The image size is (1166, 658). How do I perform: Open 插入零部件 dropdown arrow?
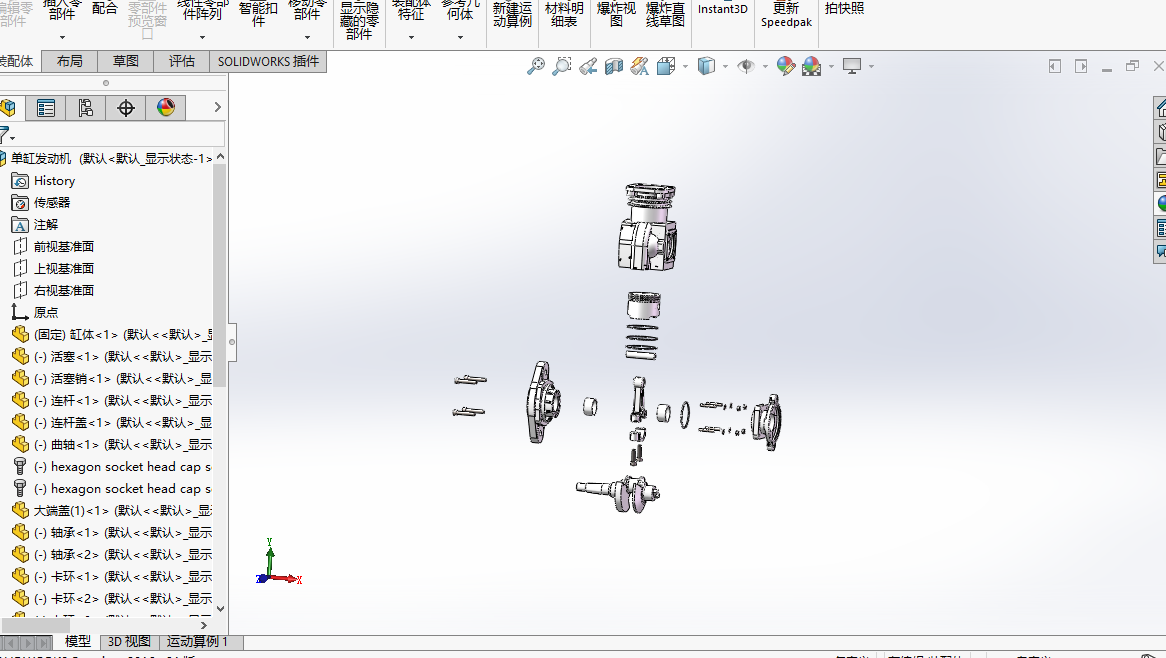tap(62, 37)
